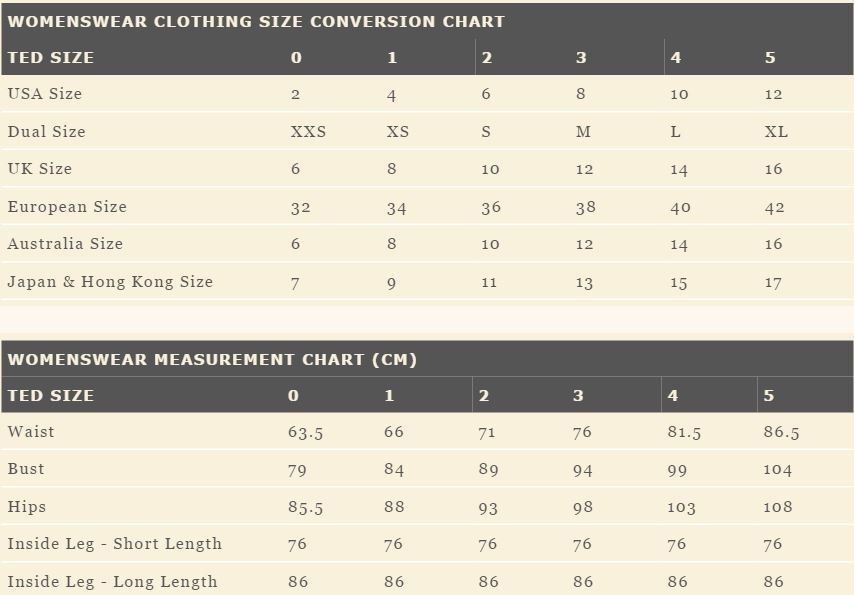854x595 pixels.
Task: Select the Hips row label
Action: point(27,507)
